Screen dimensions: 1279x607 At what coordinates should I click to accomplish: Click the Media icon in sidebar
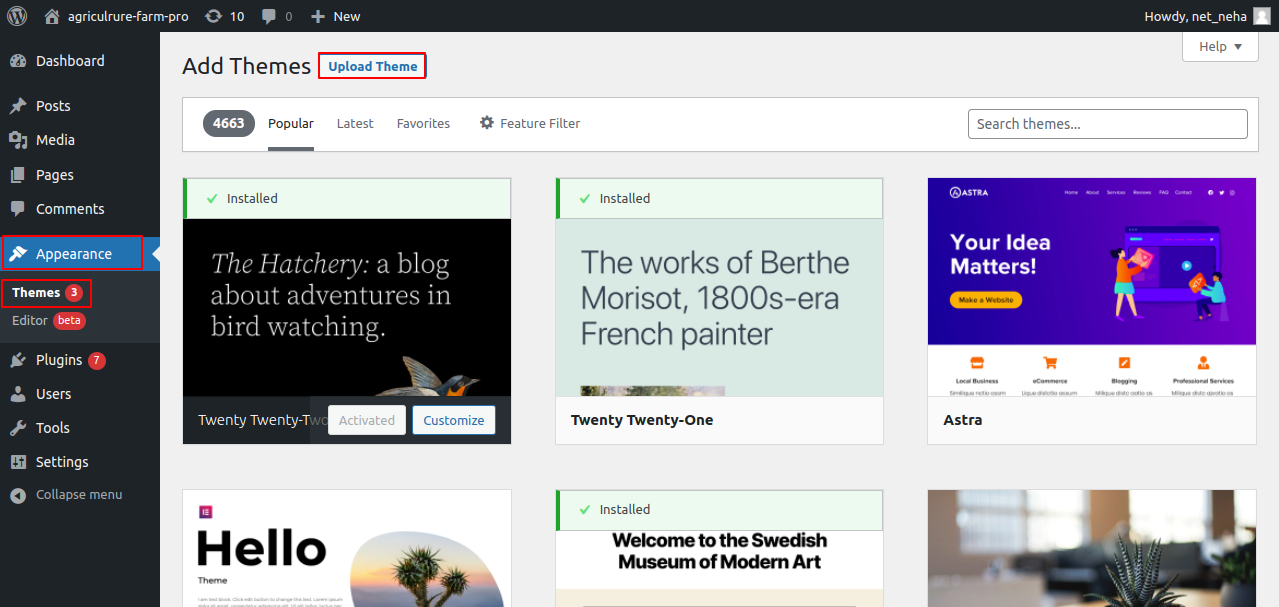(18, 140)
